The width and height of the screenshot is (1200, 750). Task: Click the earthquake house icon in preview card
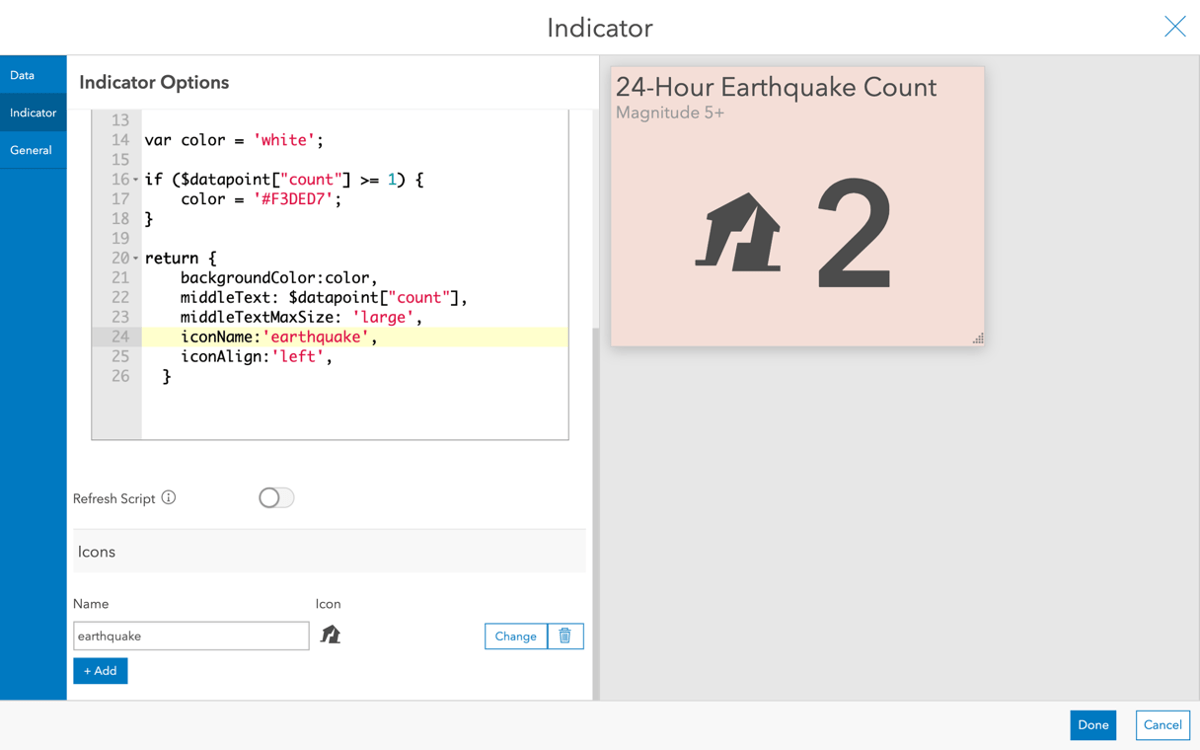[735, 230]
